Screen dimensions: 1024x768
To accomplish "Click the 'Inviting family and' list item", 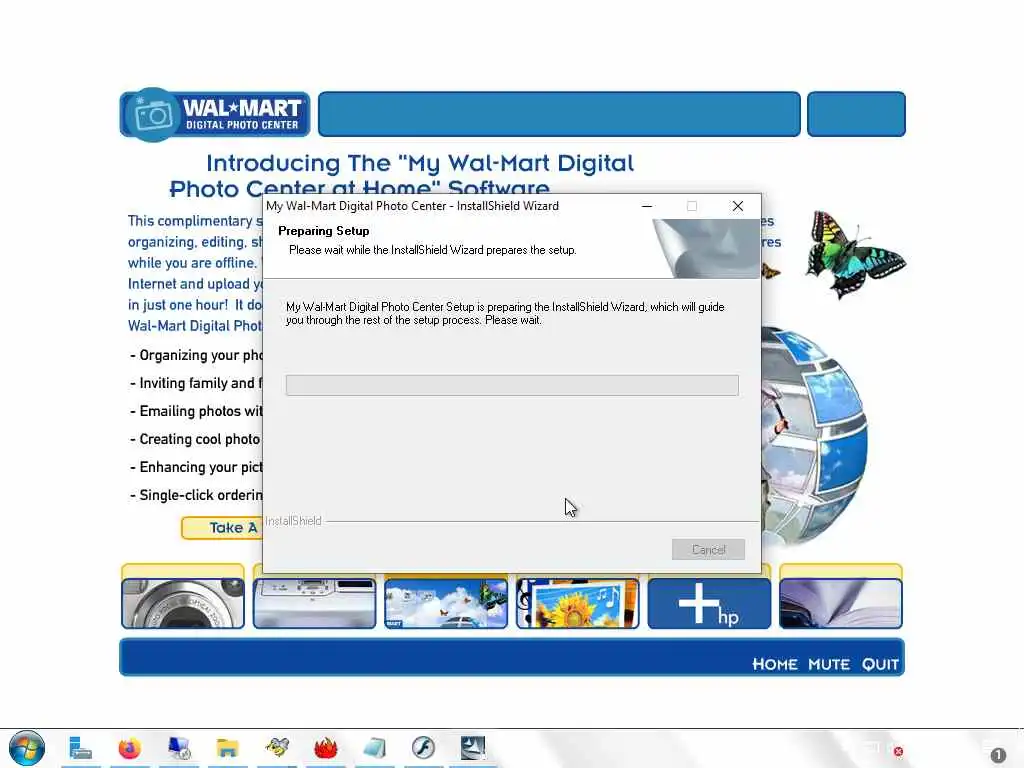I will pyautogui.click(x=197, y=383).
